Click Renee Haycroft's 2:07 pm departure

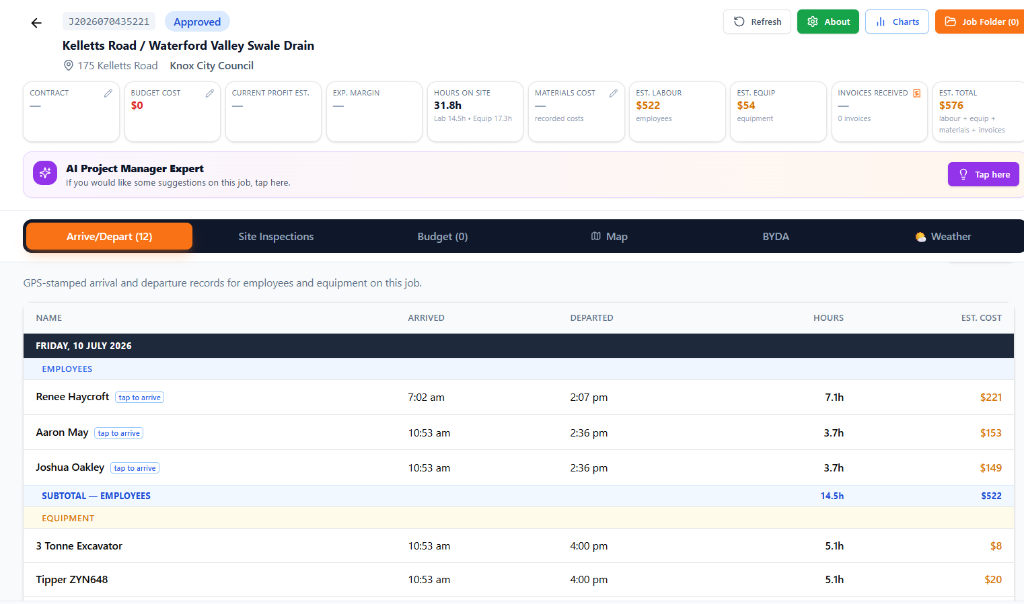588,397
